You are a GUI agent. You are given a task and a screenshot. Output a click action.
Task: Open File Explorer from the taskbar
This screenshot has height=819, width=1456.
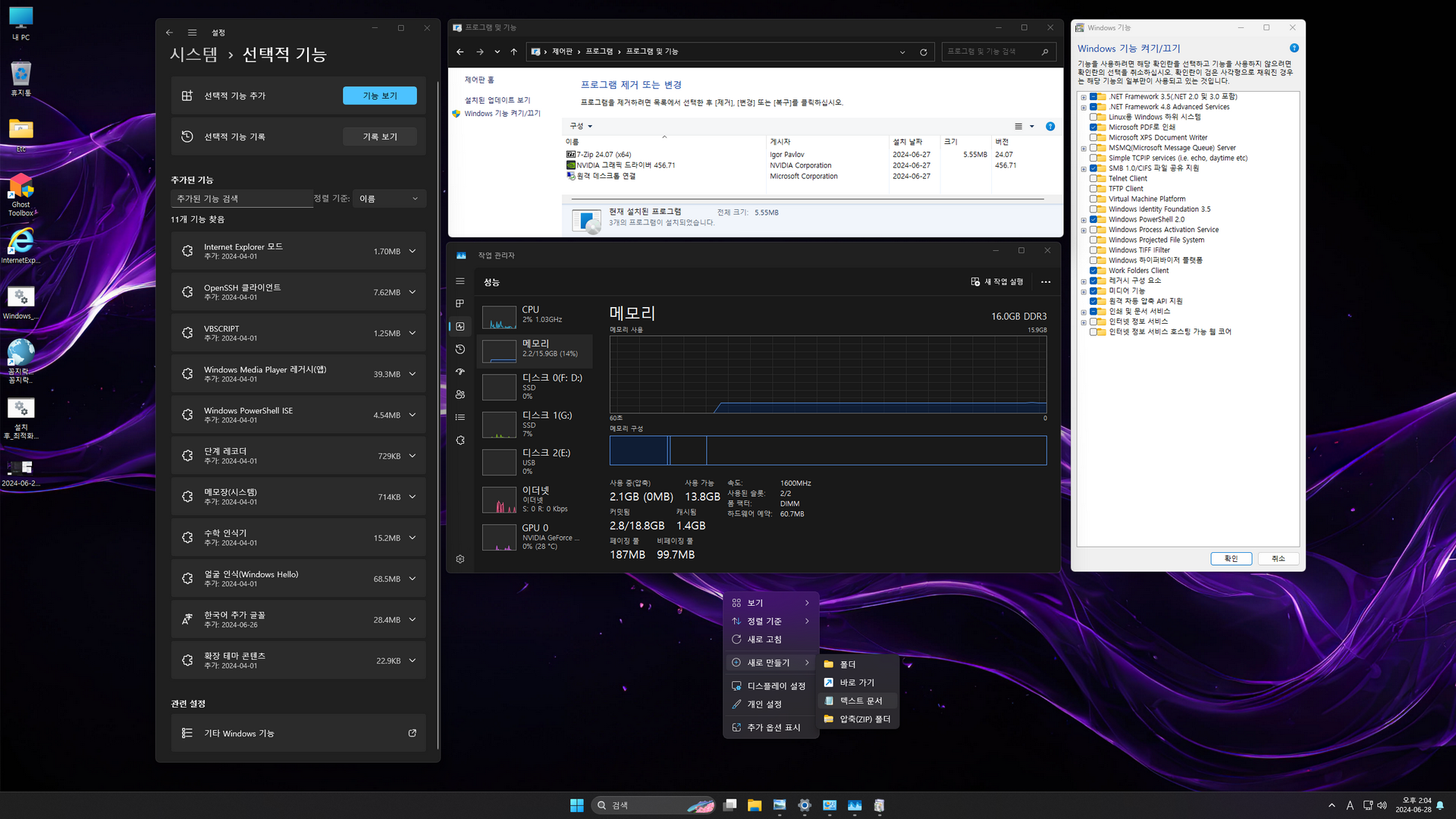pyautogui.click(x=754, y=805)
